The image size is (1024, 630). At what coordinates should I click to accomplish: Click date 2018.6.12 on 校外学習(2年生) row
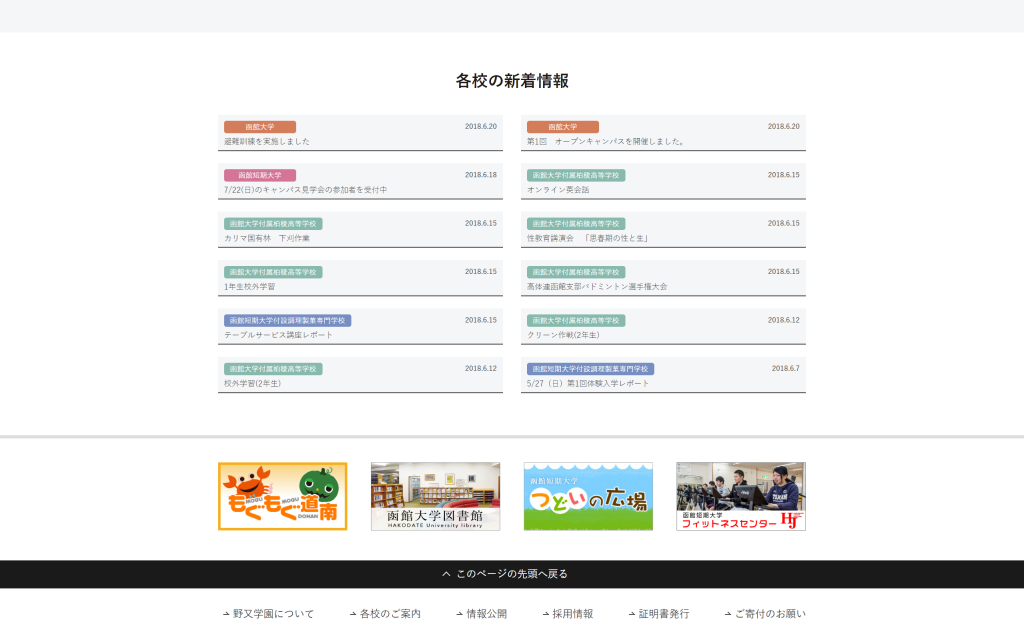coord(481,368)
